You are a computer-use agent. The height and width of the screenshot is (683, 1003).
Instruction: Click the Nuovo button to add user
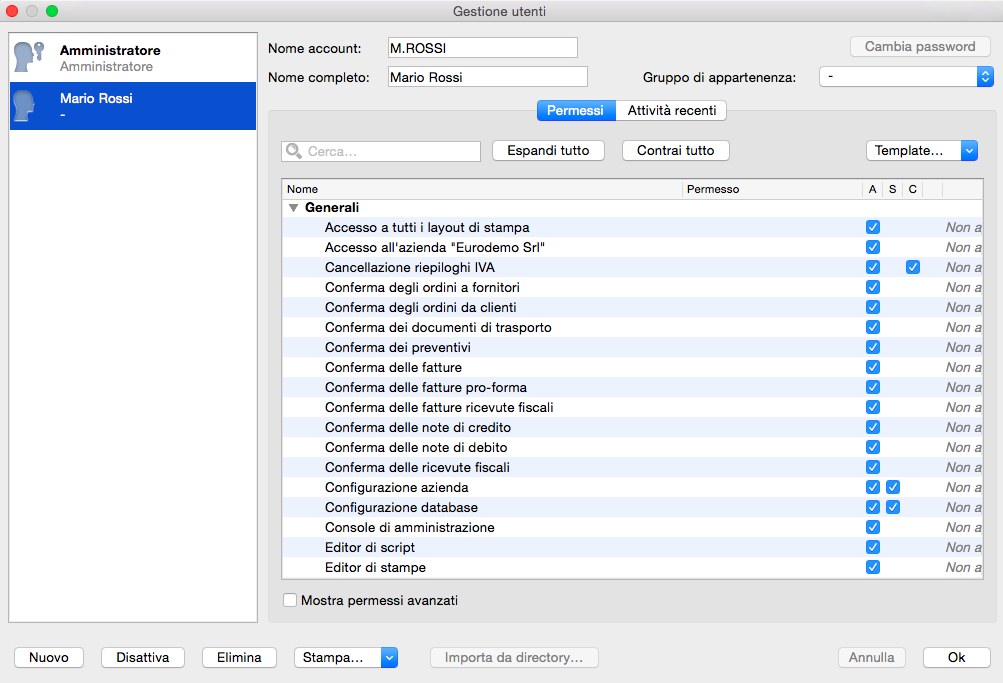click(49, 657)
